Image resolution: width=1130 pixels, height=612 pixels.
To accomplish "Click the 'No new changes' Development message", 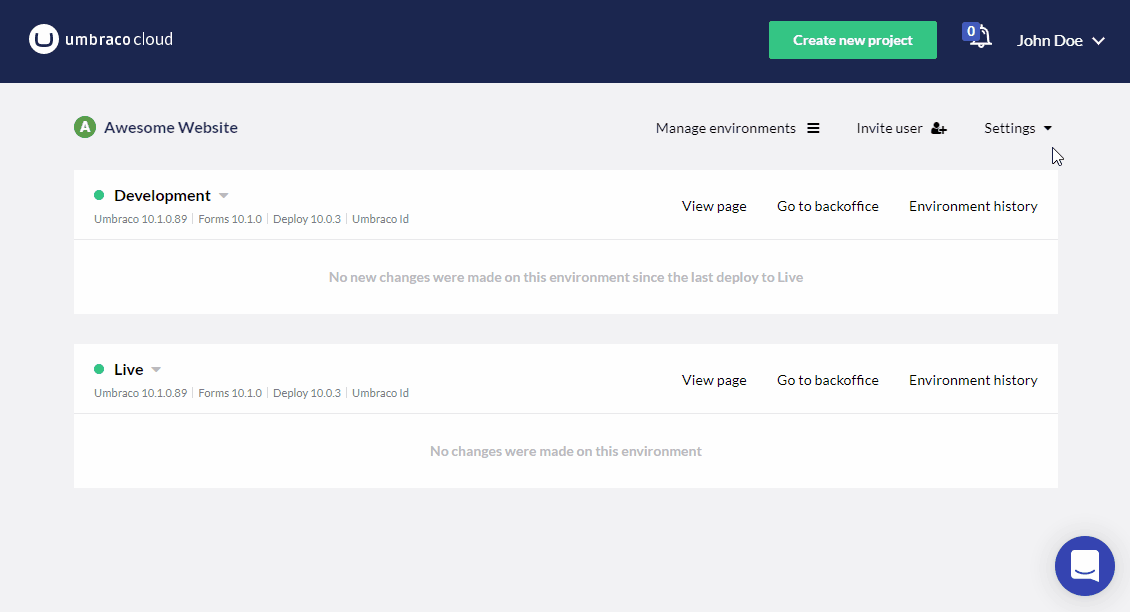I will pyautogui.click(x=566, y=278).
